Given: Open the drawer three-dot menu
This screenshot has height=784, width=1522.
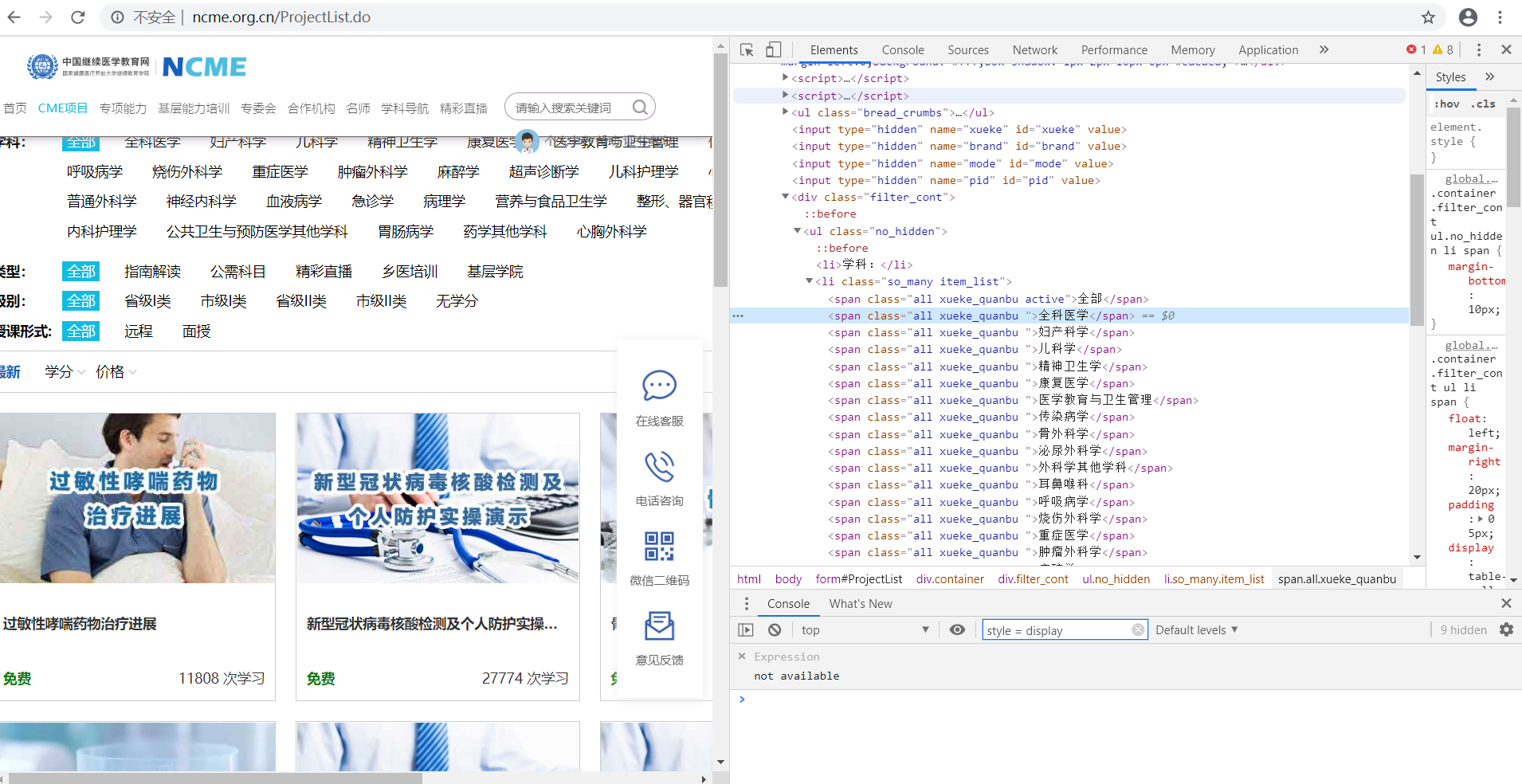Looking at the screenshot, I should tap(747, 603).
